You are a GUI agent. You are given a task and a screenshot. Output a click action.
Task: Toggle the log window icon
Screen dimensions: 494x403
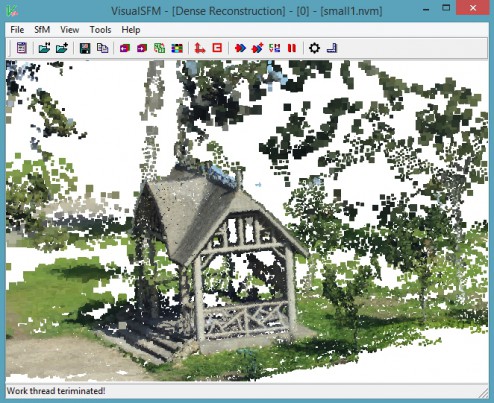coord(22,48)
